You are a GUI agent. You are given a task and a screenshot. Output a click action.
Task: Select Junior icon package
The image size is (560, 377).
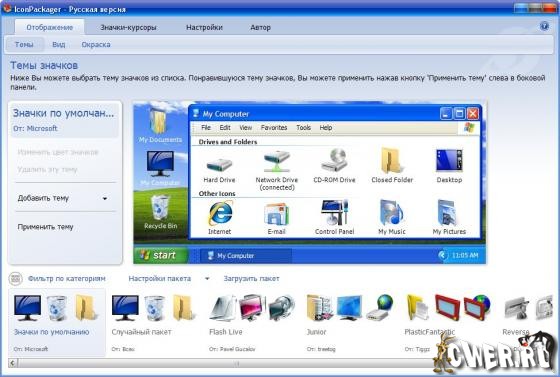point(350,322)
